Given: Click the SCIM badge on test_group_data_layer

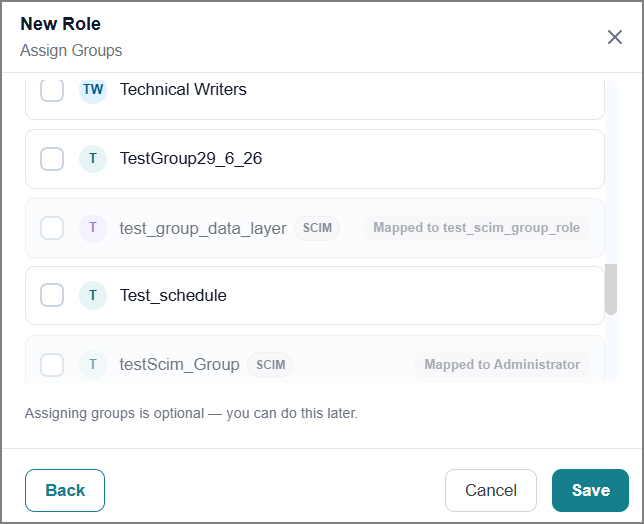Looking at the screenshot, I should point(317,228).
